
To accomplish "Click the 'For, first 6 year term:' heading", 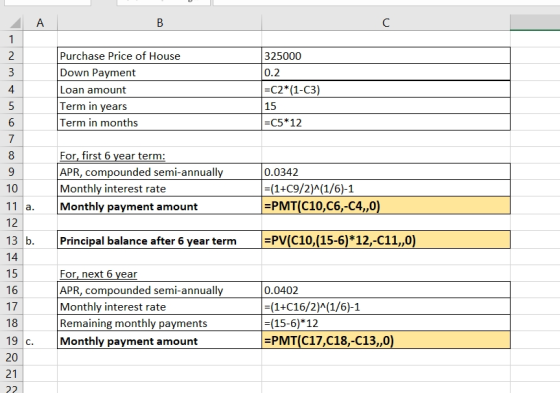I will 112,156.
